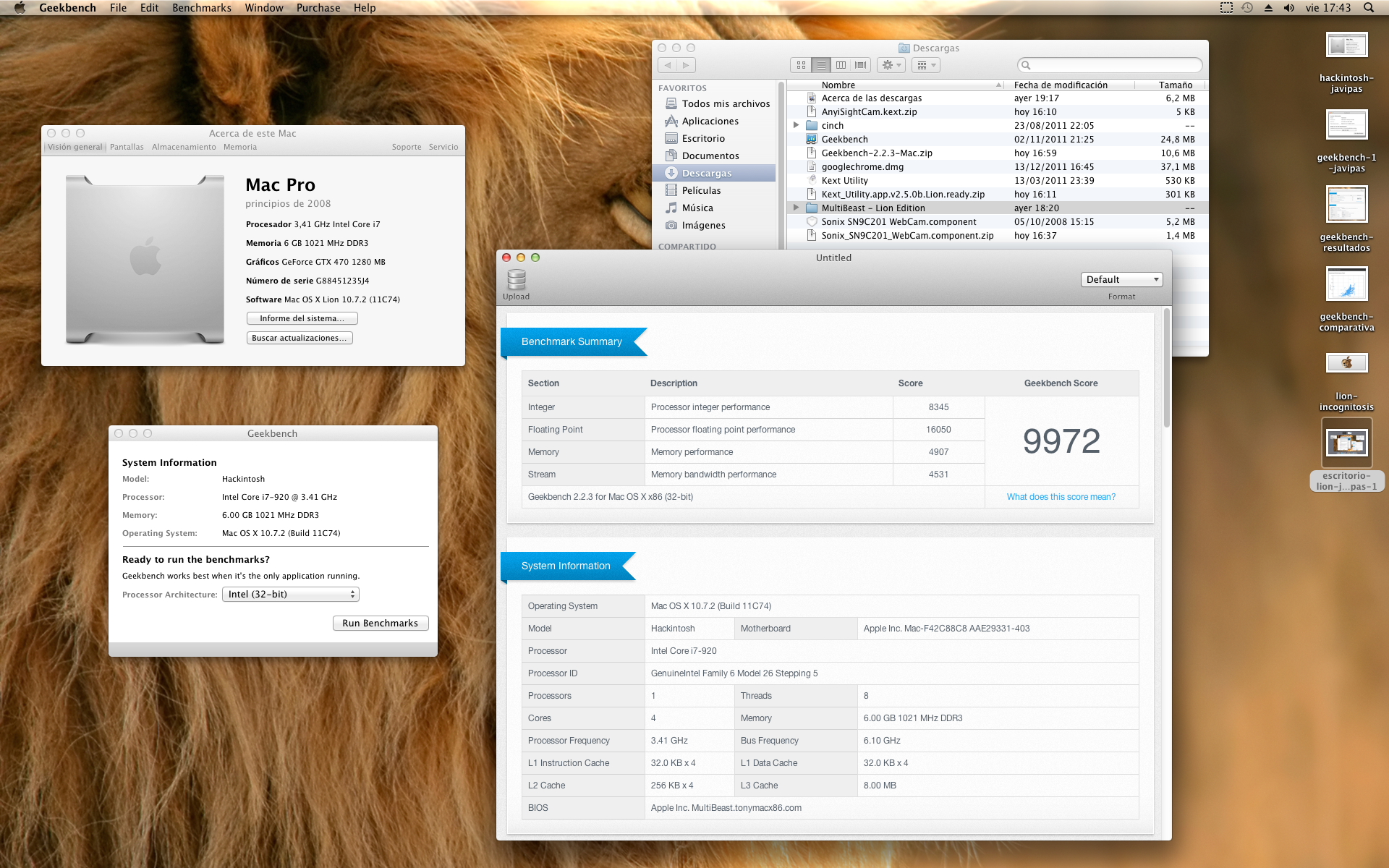The height and width of the screenshot is (868, 1389).
Task: Go forward in Finder window
Action: coord(686,65)
